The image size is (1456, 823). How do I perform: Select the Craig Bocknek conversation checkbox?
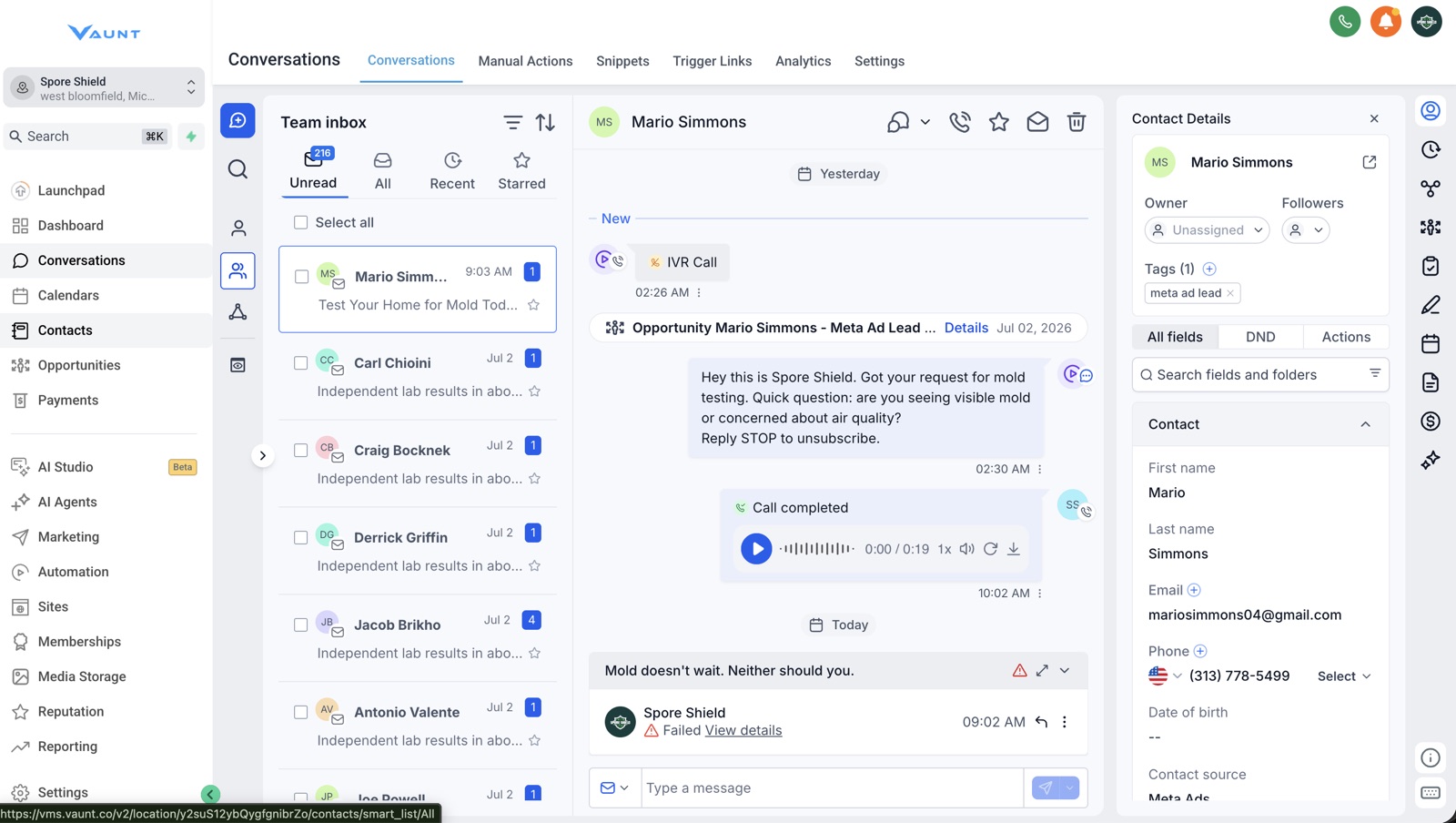(301, 451)
